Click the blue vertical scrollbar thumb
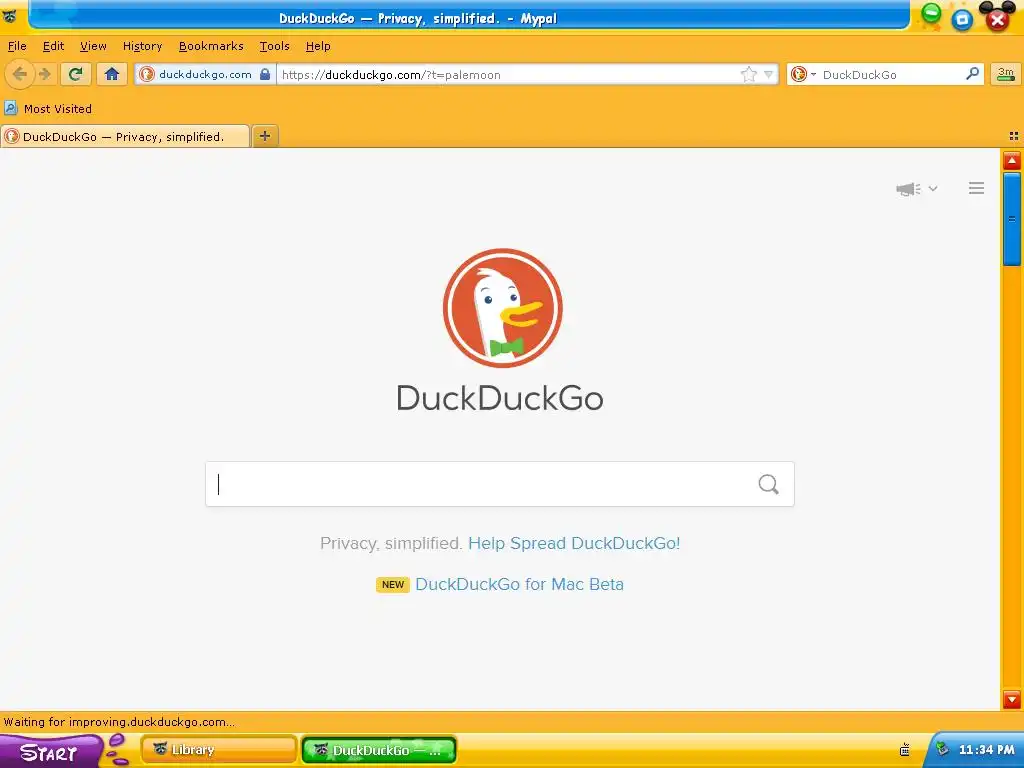The height and width of the screenshot is (768, 1024). 1012,219
